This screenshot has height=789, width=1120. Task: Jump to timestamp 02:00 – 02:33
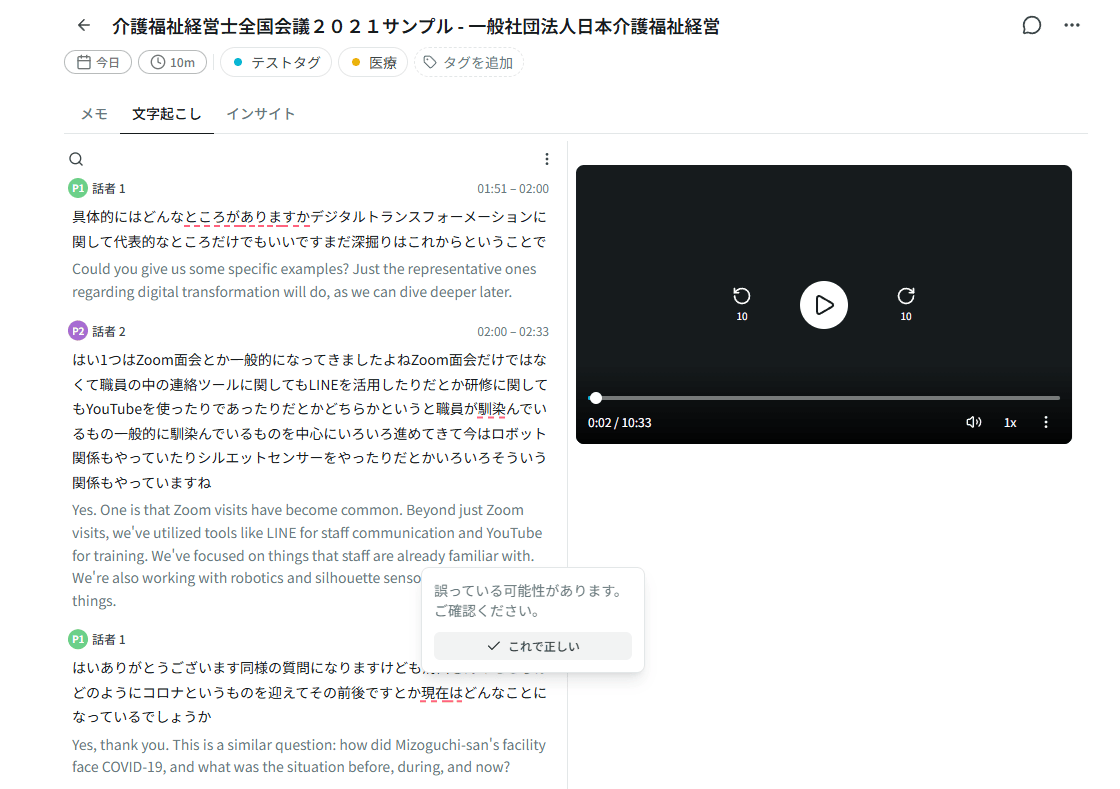point(513,332)
